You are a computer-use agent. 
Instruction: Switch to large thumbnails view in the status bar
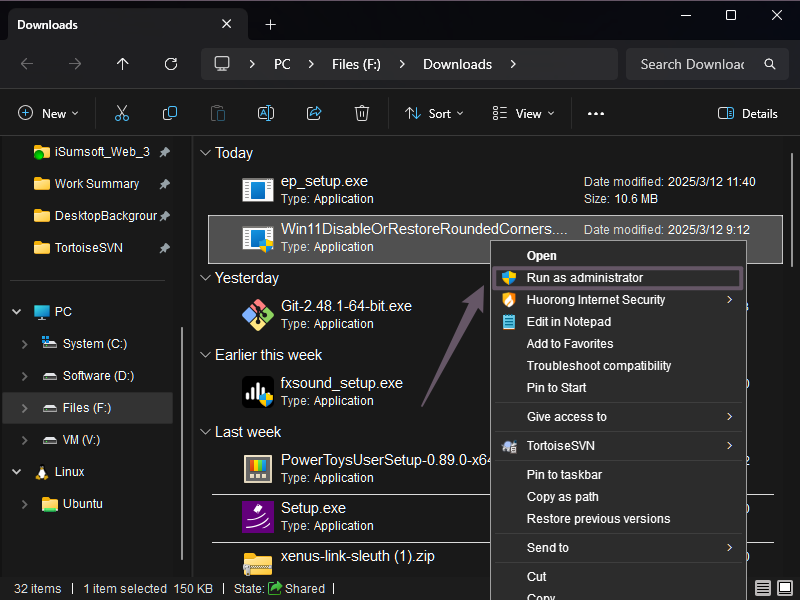click(x=783, y=588)
